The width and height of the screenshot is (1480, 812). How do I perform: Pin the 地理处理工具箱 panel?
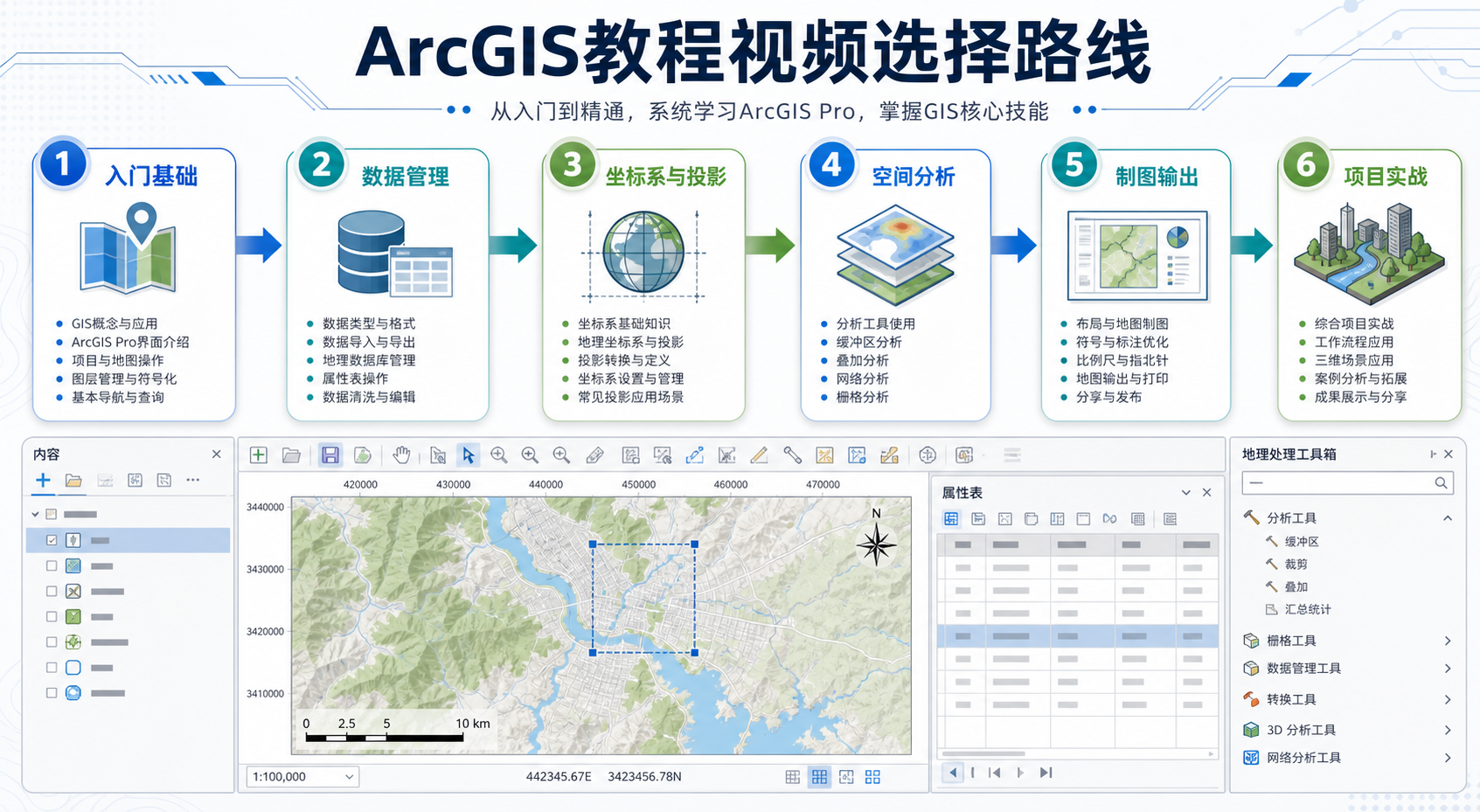(x=1433, y=455)
